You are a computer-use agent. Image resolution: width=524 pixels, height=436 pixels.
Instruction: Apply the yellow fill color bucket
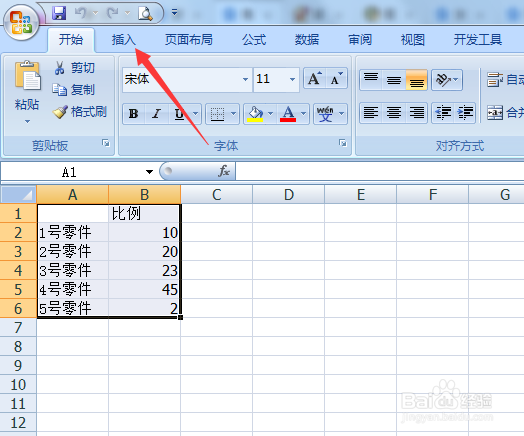255,114
